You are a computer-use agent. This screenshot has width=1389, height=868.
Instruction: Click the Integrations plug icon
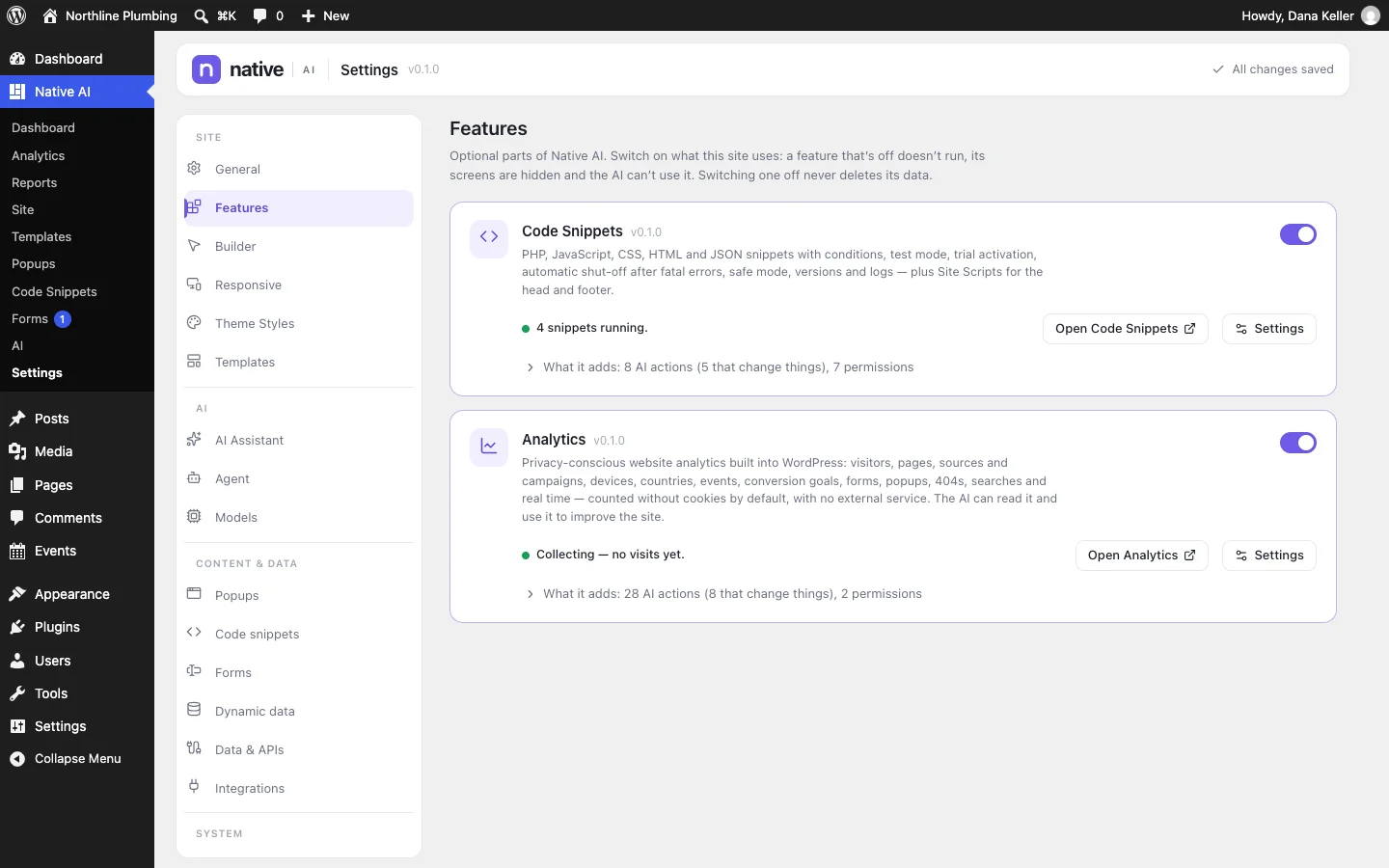click(x=194, y=788)
